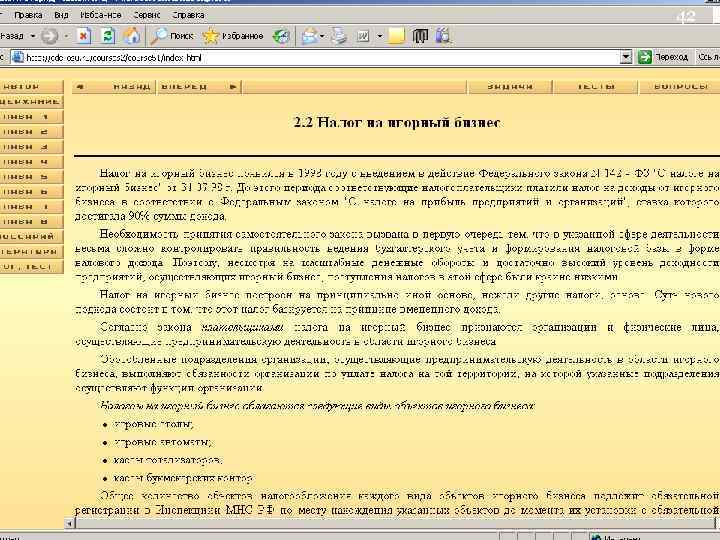Image resolution: width=720 pixels, height=540 pixels.
Task: Click the bullet text "игровые столы"
Action: coord(153,424)
